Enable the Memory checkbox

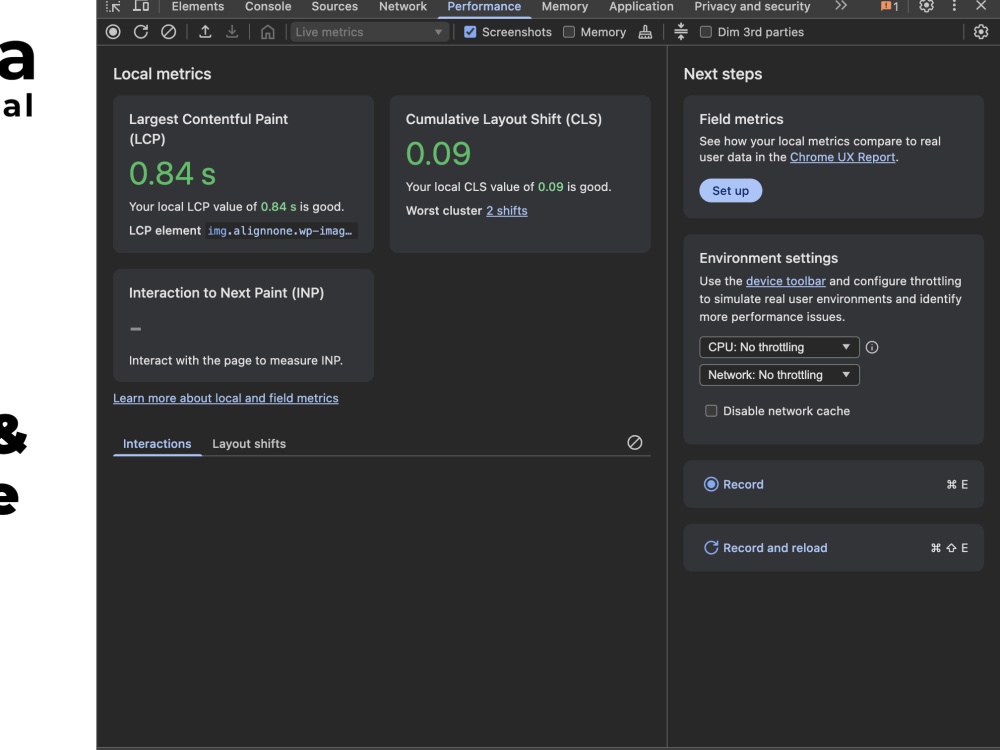(569, 32)
